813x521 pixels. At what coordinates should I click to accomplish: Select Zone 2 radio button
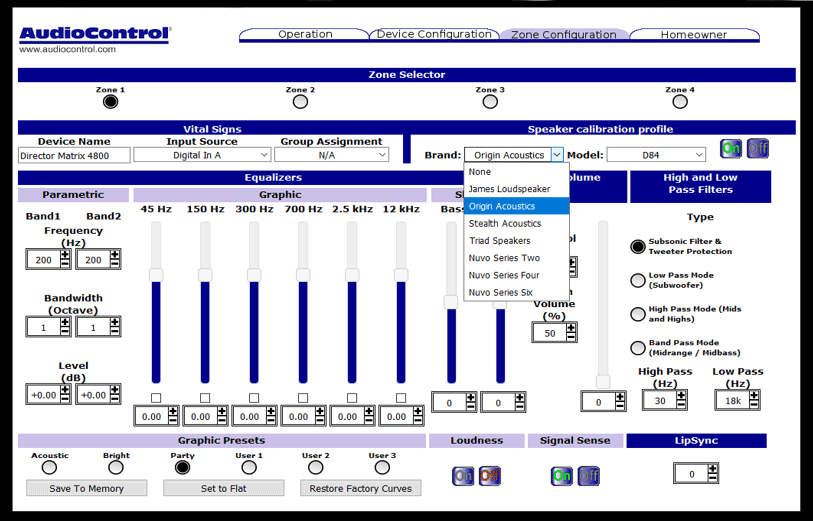tap(300, 102)
